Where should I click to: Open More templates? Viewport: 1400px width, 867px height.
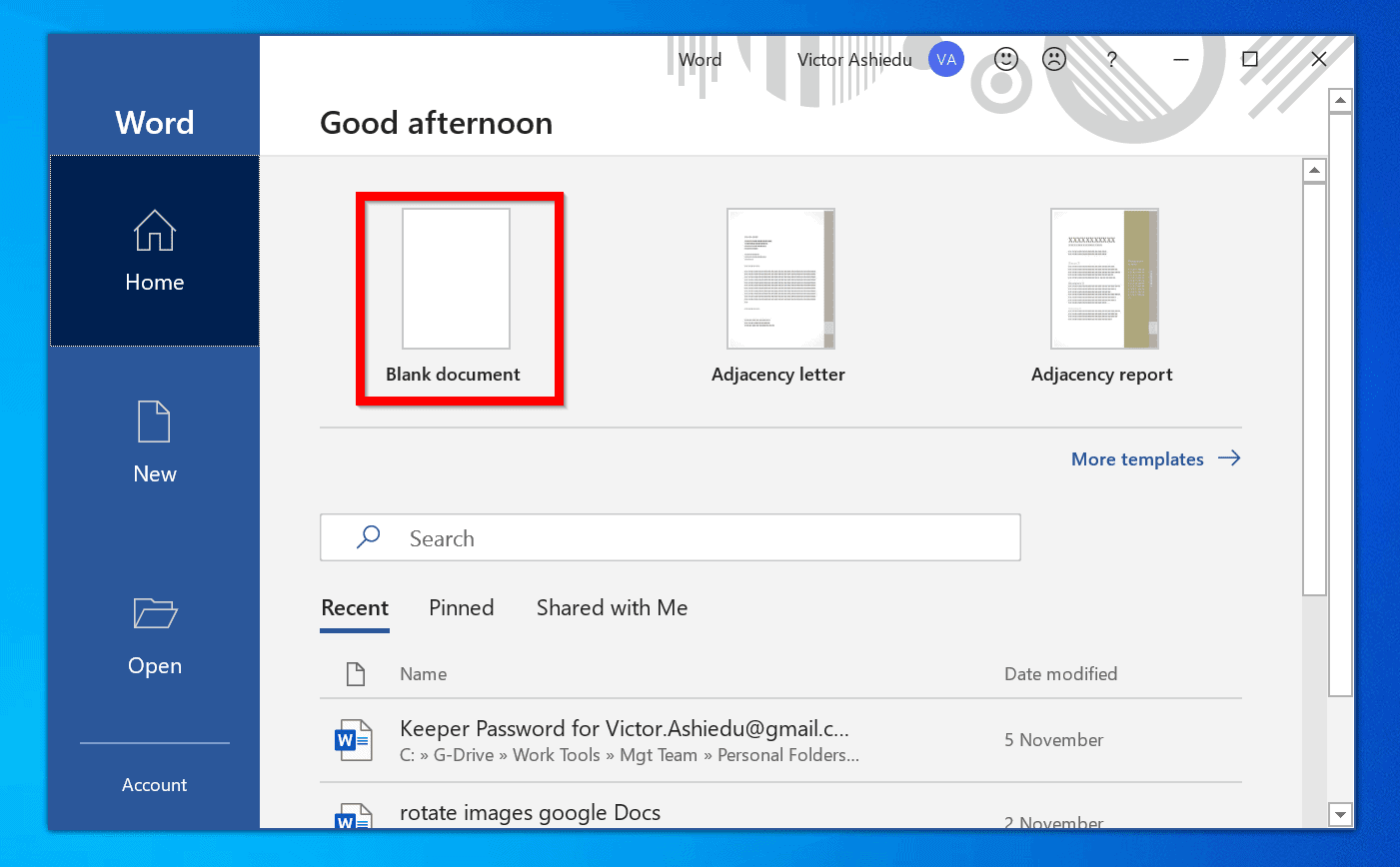[x=1137, y=458]
